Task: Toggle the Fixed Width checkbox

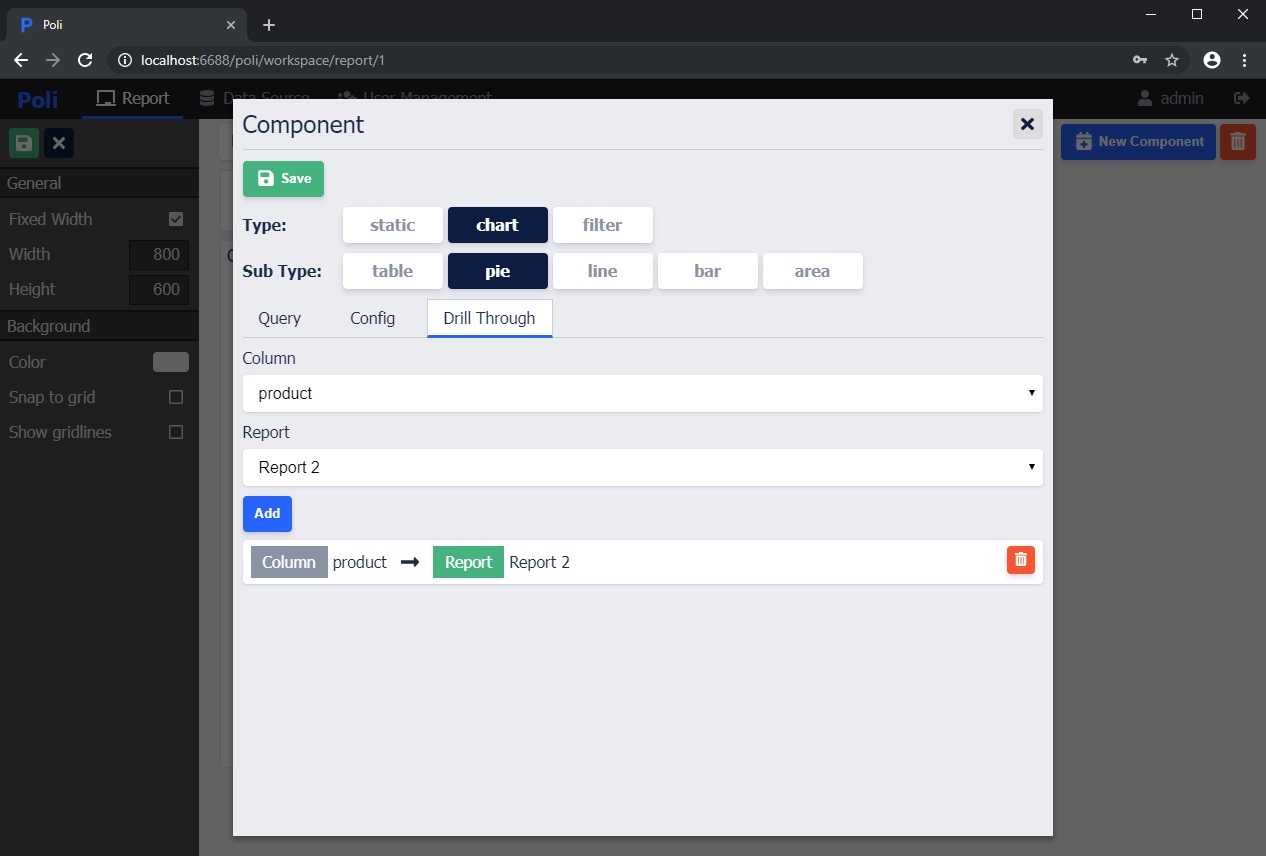Action: click(176, 219)
